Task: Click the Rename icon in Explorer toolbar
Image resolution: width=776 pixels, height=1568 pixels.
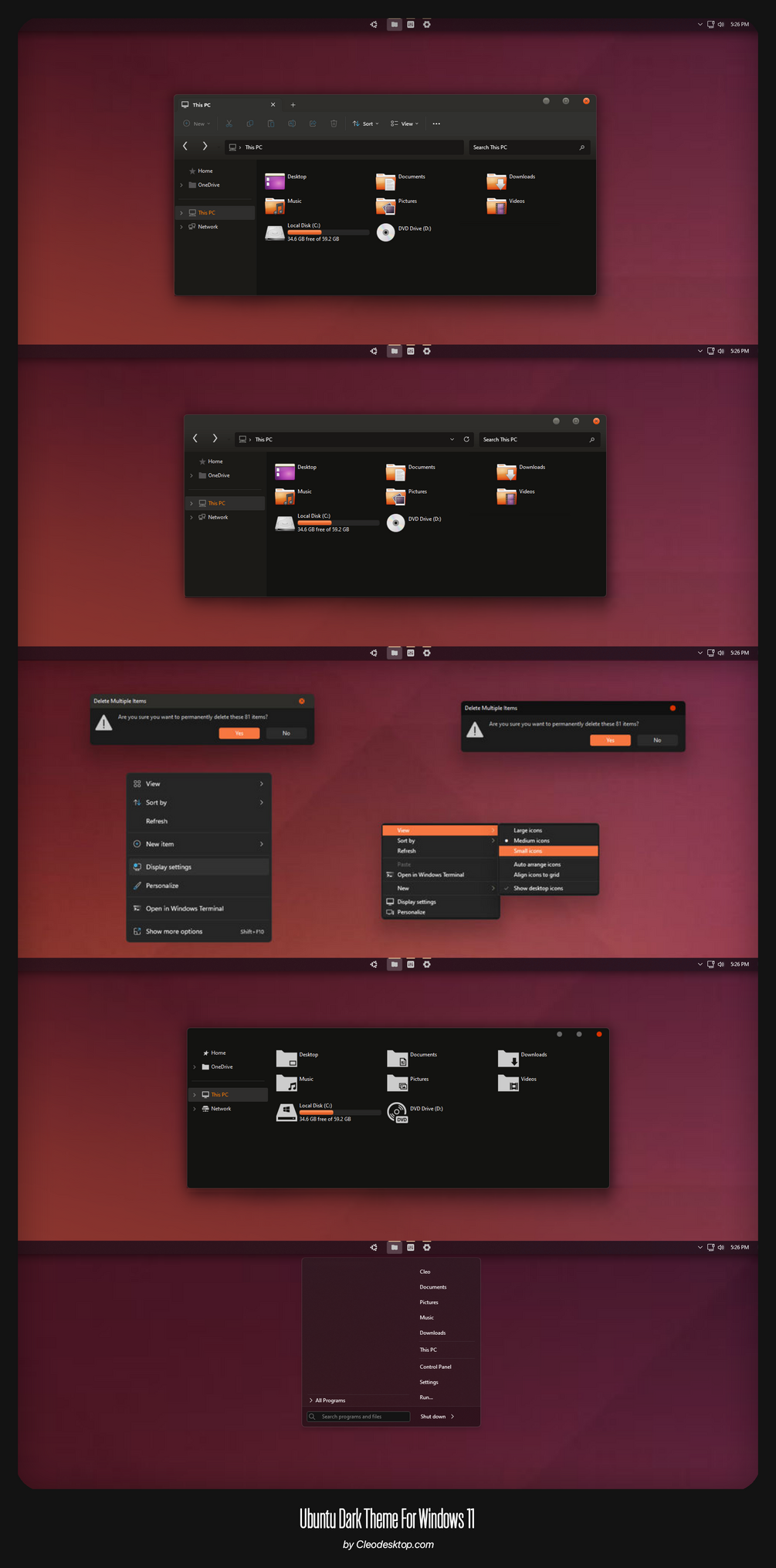Action: 292,123
